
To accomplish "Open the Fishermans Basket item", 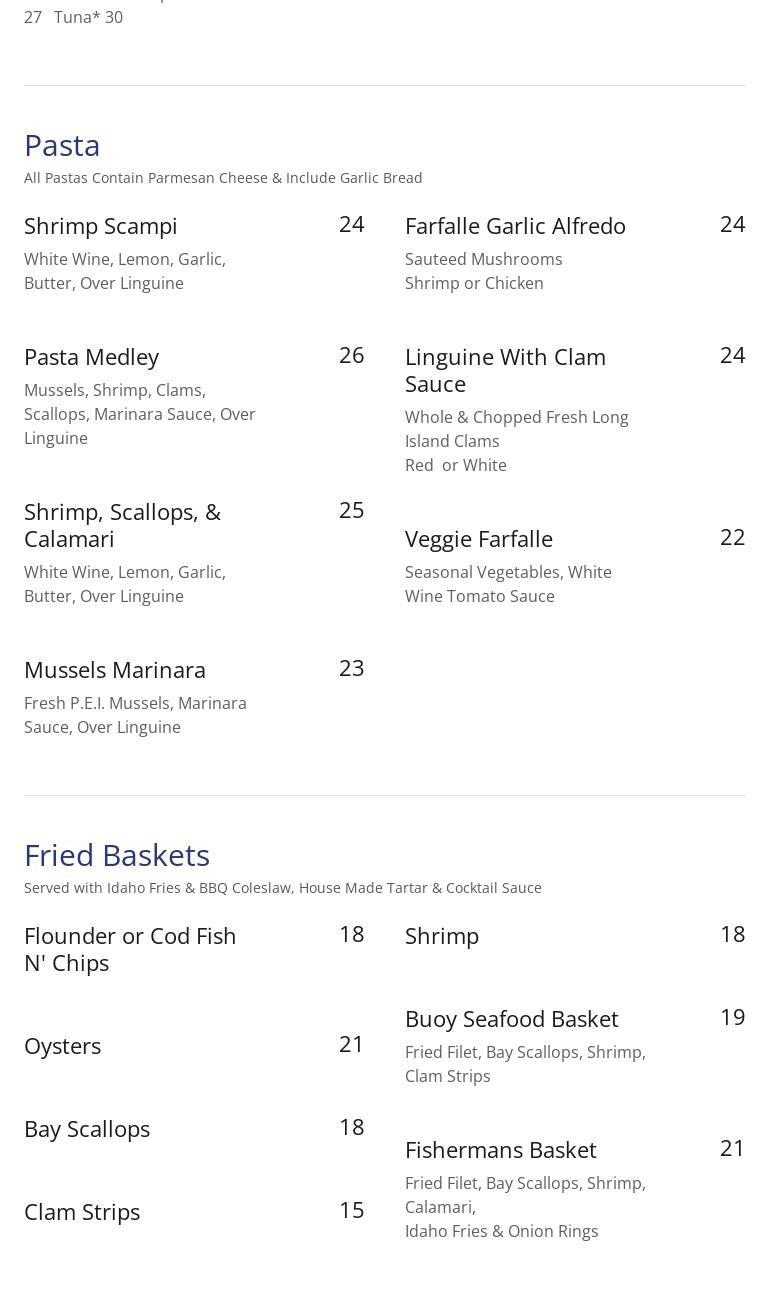I will pos(501,1150).
